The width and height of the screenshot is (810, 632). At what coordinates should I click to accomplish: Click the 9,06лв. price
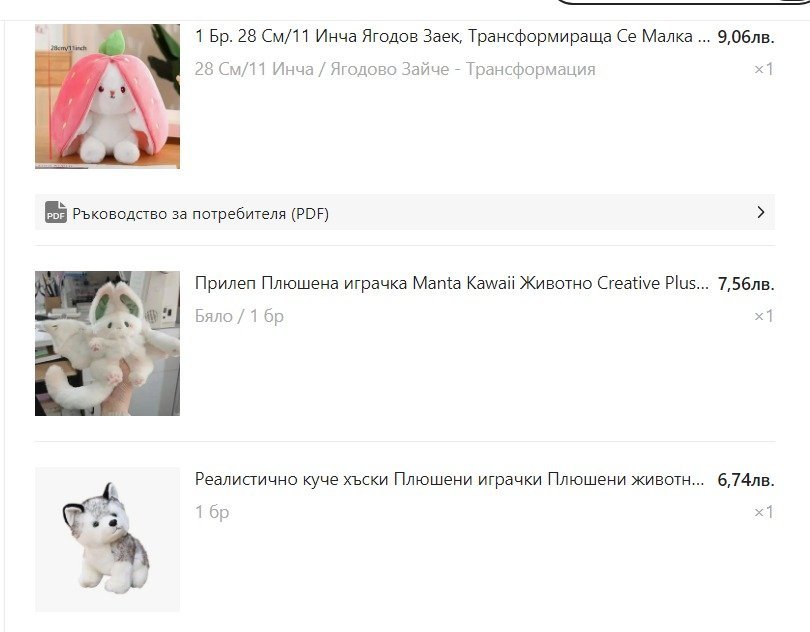point(746,37)
